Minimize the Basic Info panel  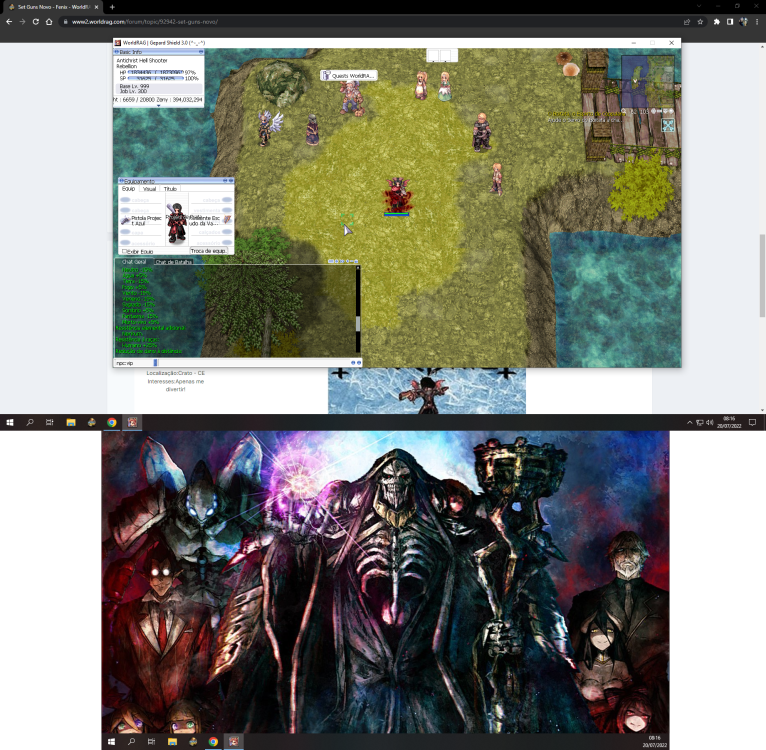pos(200,52)
